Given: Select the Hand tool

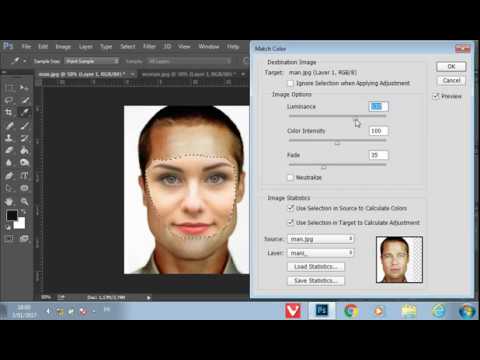Looking at the screenshot, I should (9, 201).
